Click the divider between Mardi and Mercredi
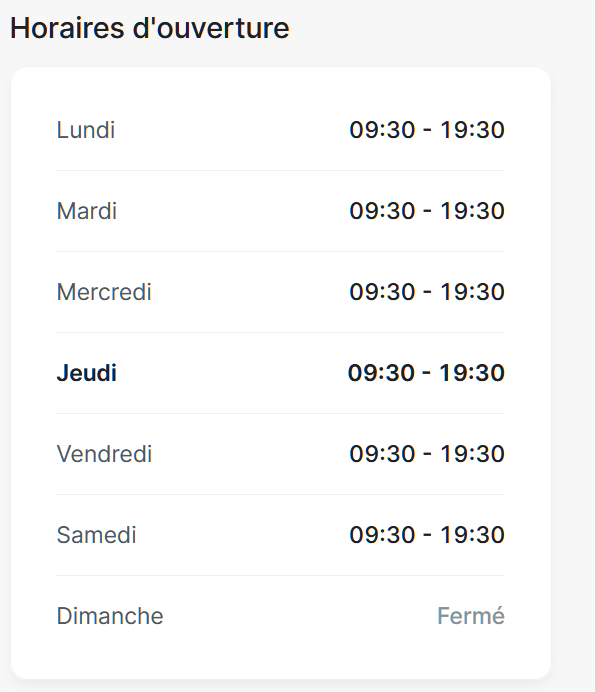 click(x=280, y=252)
